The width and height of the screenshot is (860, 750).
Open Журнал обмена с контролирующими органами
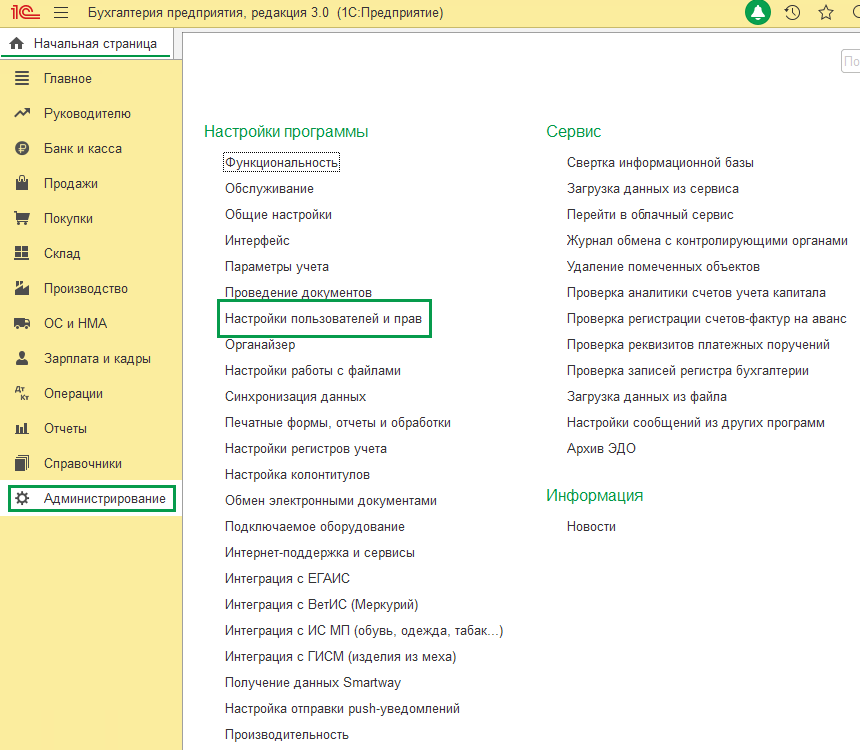(x=707, y=240)
